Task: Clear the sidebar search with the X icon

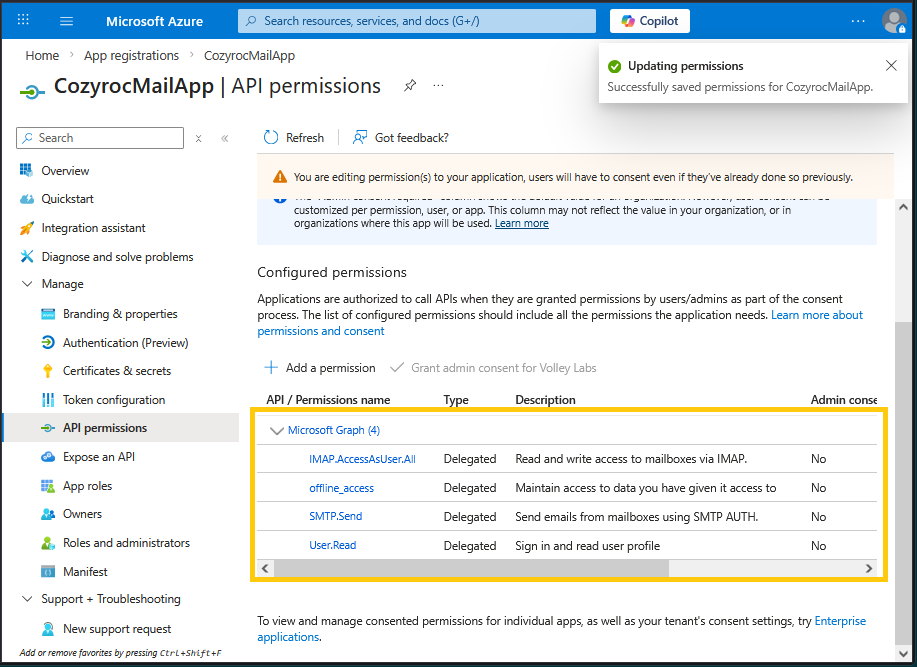Action: (199, 138)
